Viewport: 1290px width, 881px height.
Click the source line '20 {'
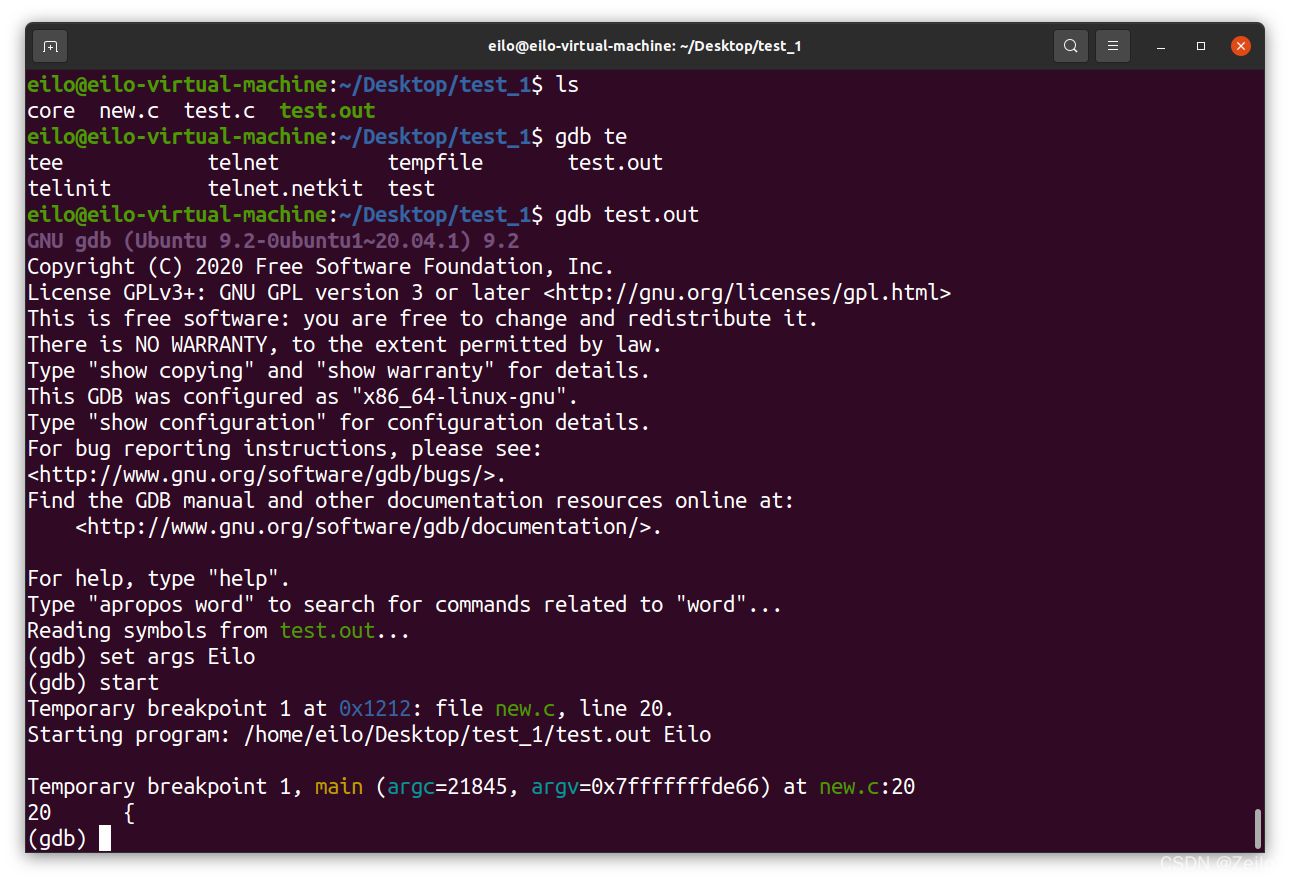tap(81, 813)
